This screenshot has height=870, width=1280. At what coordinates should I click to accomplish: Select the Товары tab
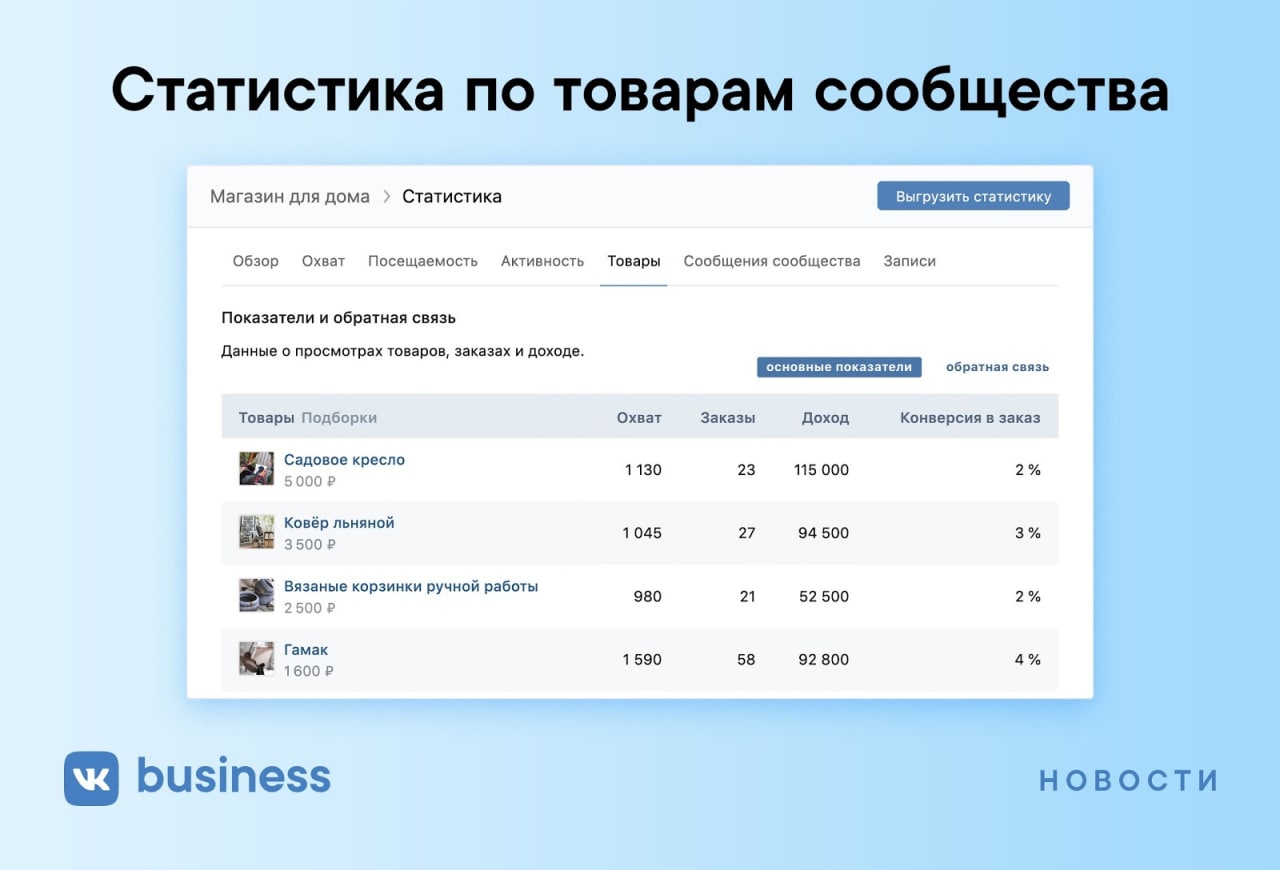coord(634,261)
